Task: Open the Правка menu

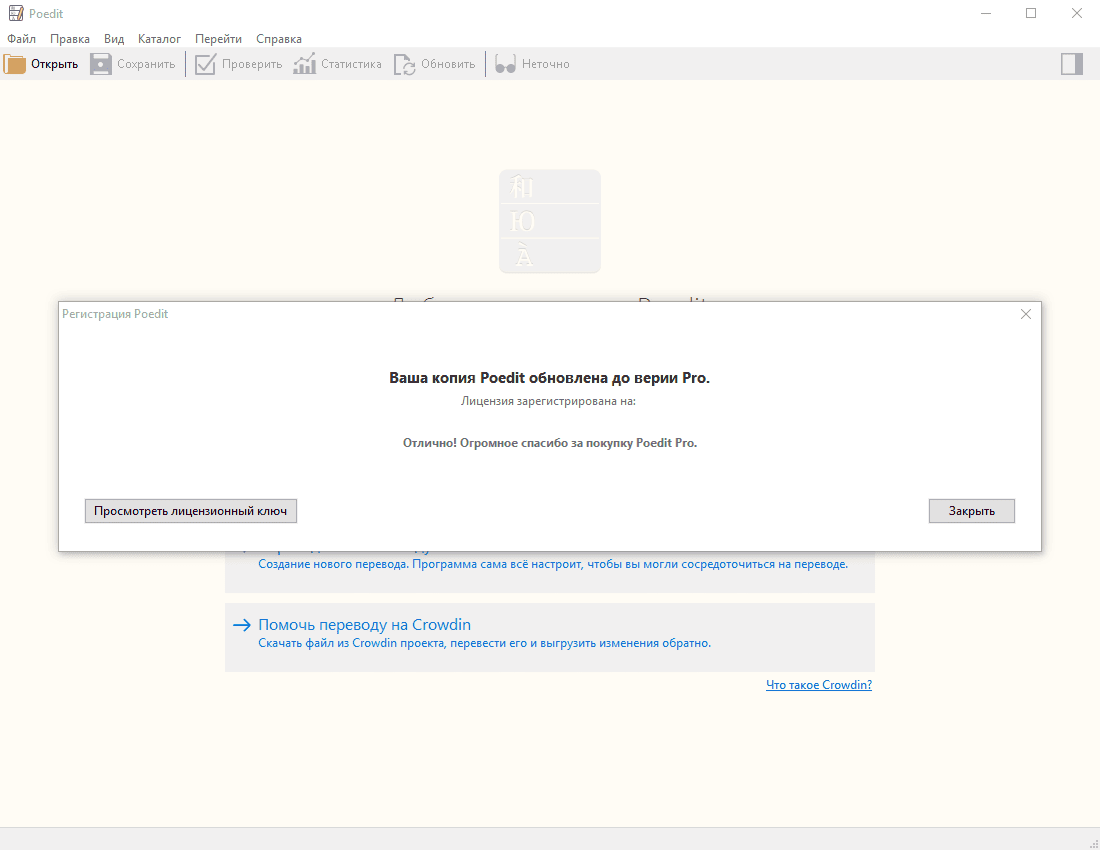Action: tap(70, 39)
